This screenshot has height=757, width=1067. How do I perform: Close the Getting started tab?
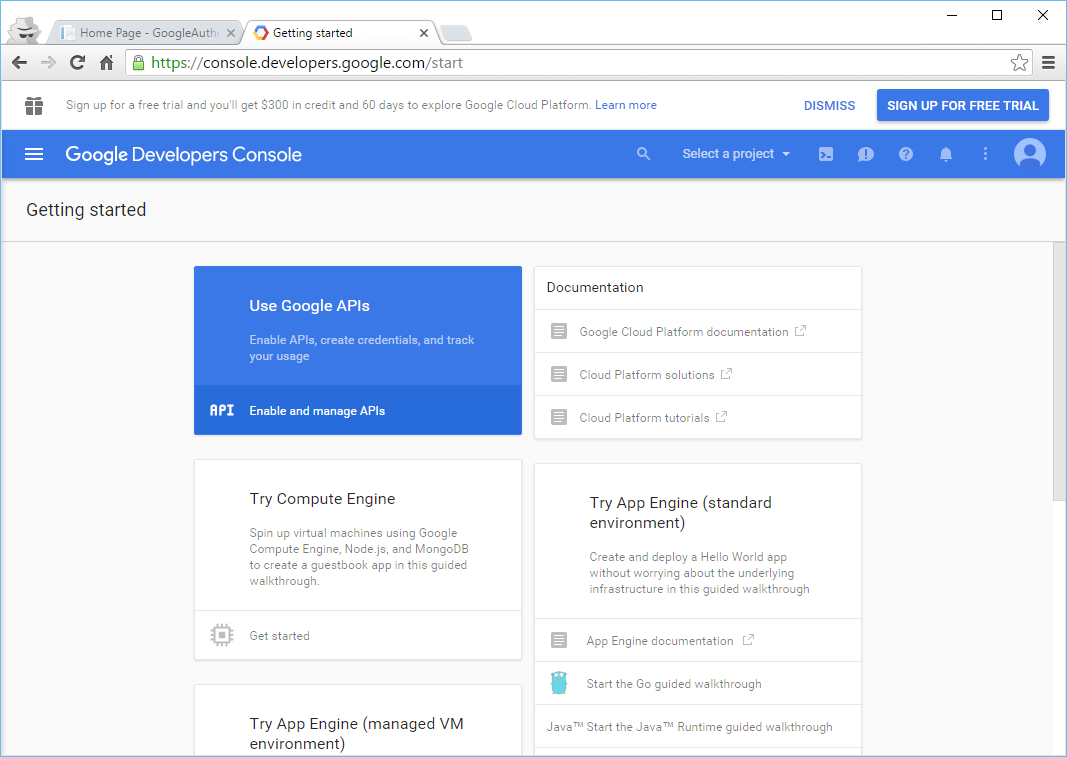pyautogui.click(x=423, y=33)
